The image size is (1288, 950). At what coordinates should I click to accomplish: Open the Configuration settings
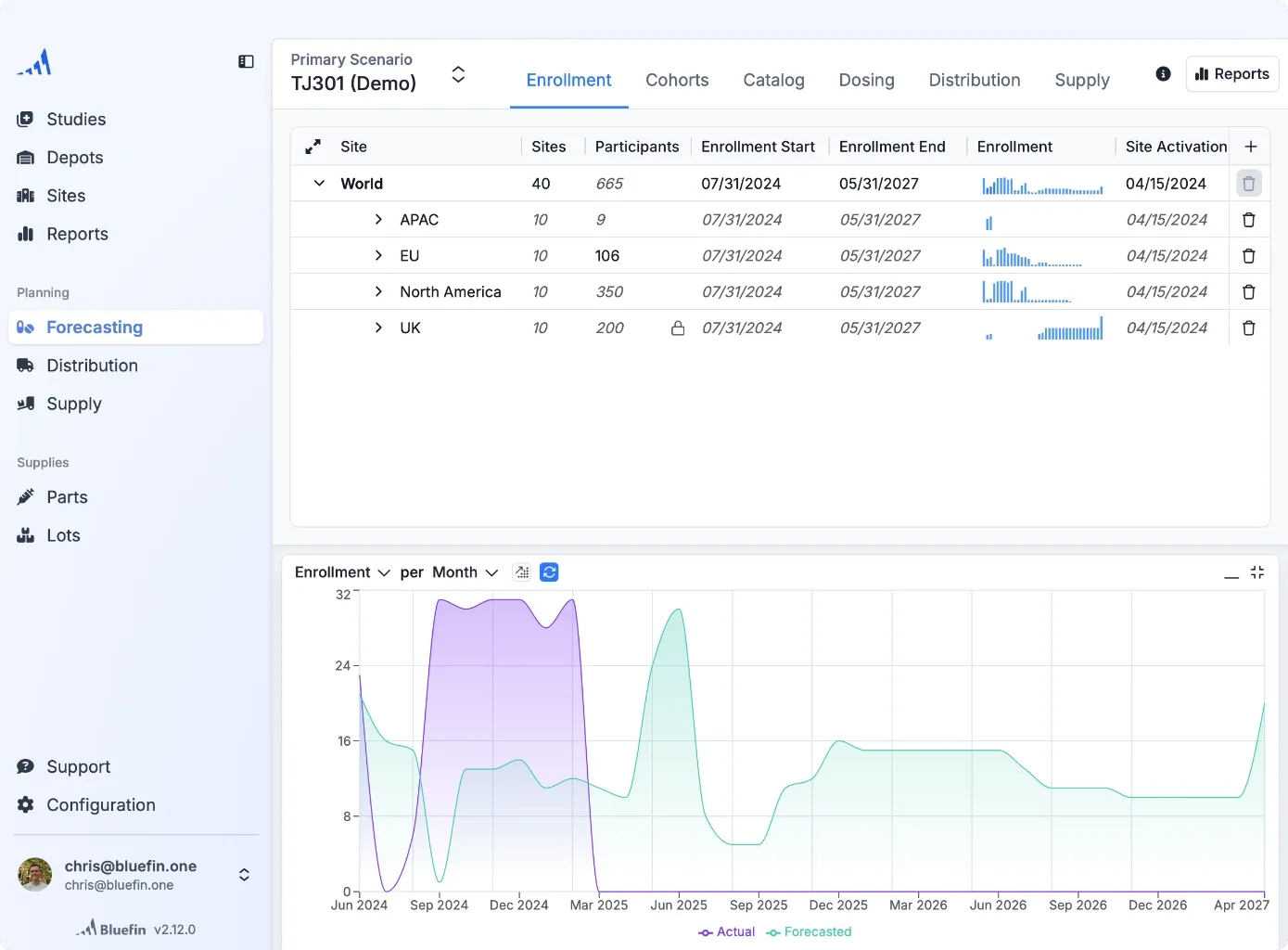(x=100, y=804)
